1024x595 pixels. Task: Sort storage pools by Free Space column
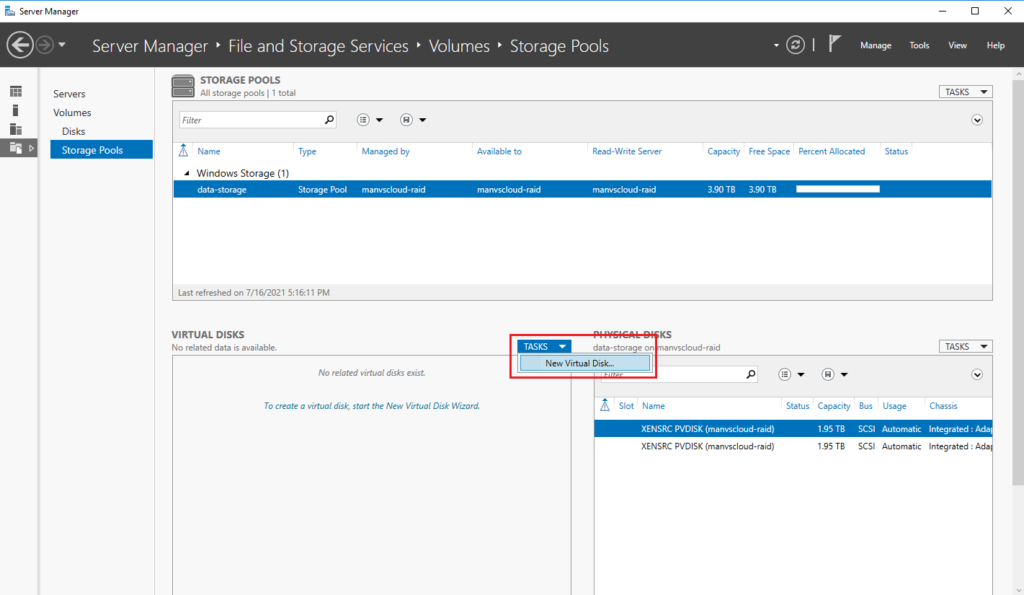point(769,152)
